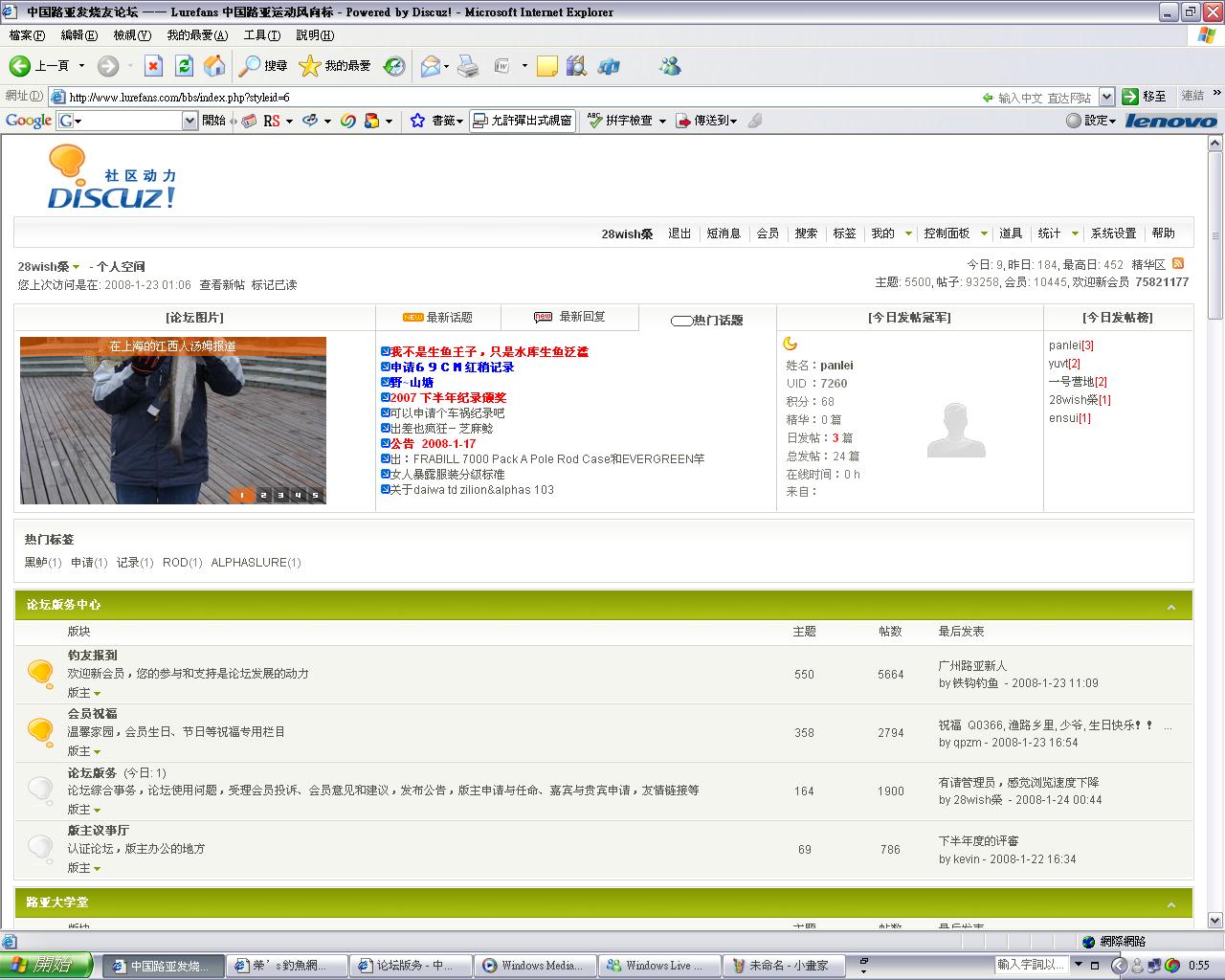Go to the Home page icon
1225x980 pixels.
click(215, 66)
